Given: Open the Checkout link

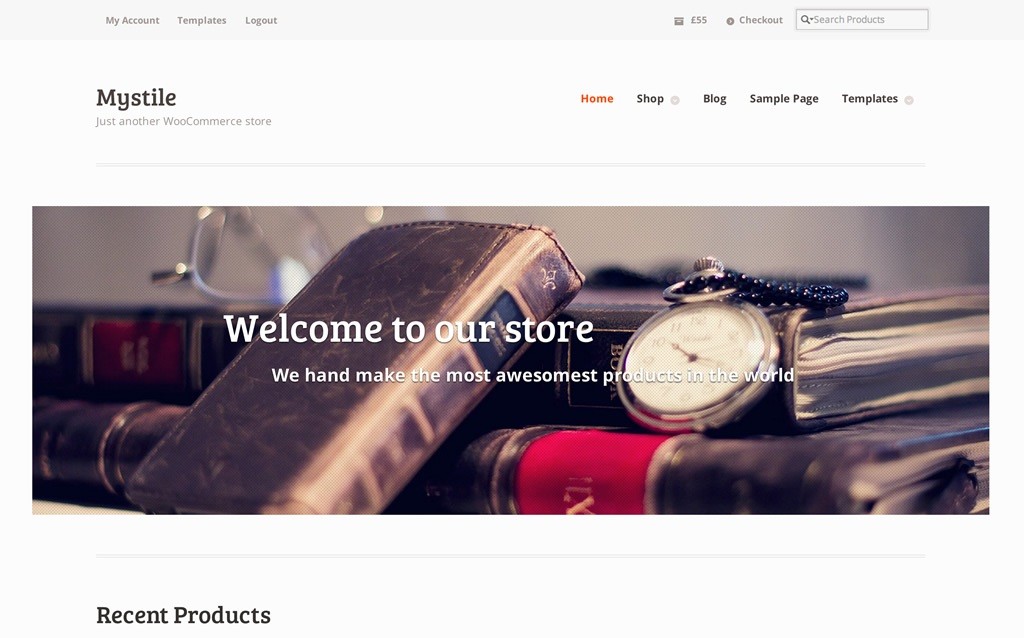Looking at the screenshot, I should click(x=761, y=20).
